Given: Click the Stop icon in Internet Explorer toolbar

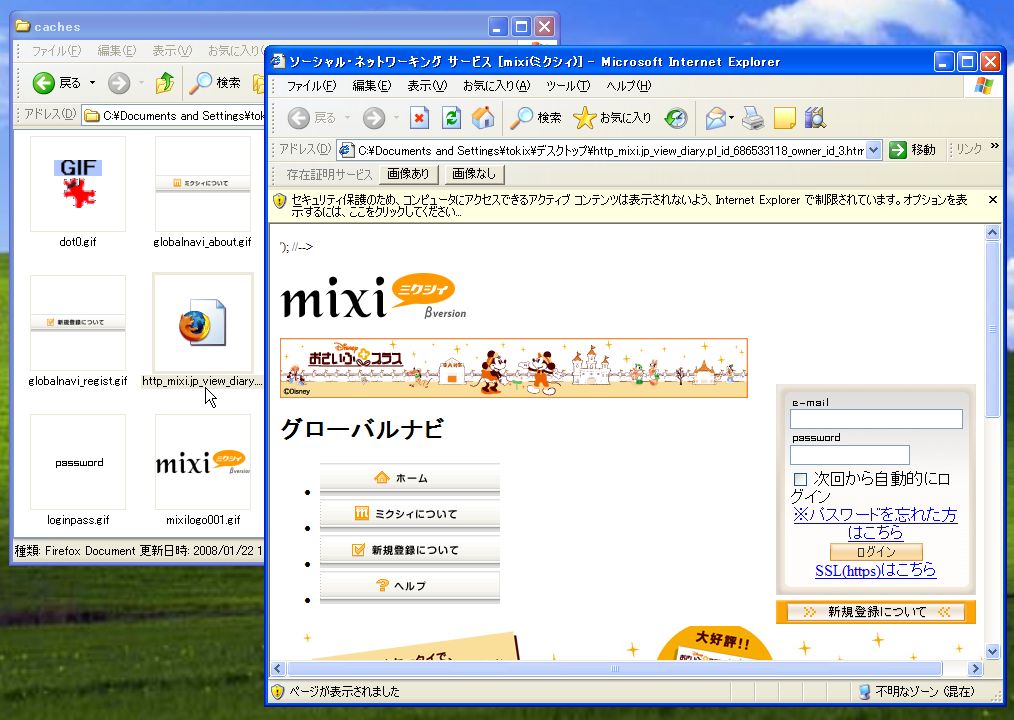Looking at the screenshot, I should [419, 118].
